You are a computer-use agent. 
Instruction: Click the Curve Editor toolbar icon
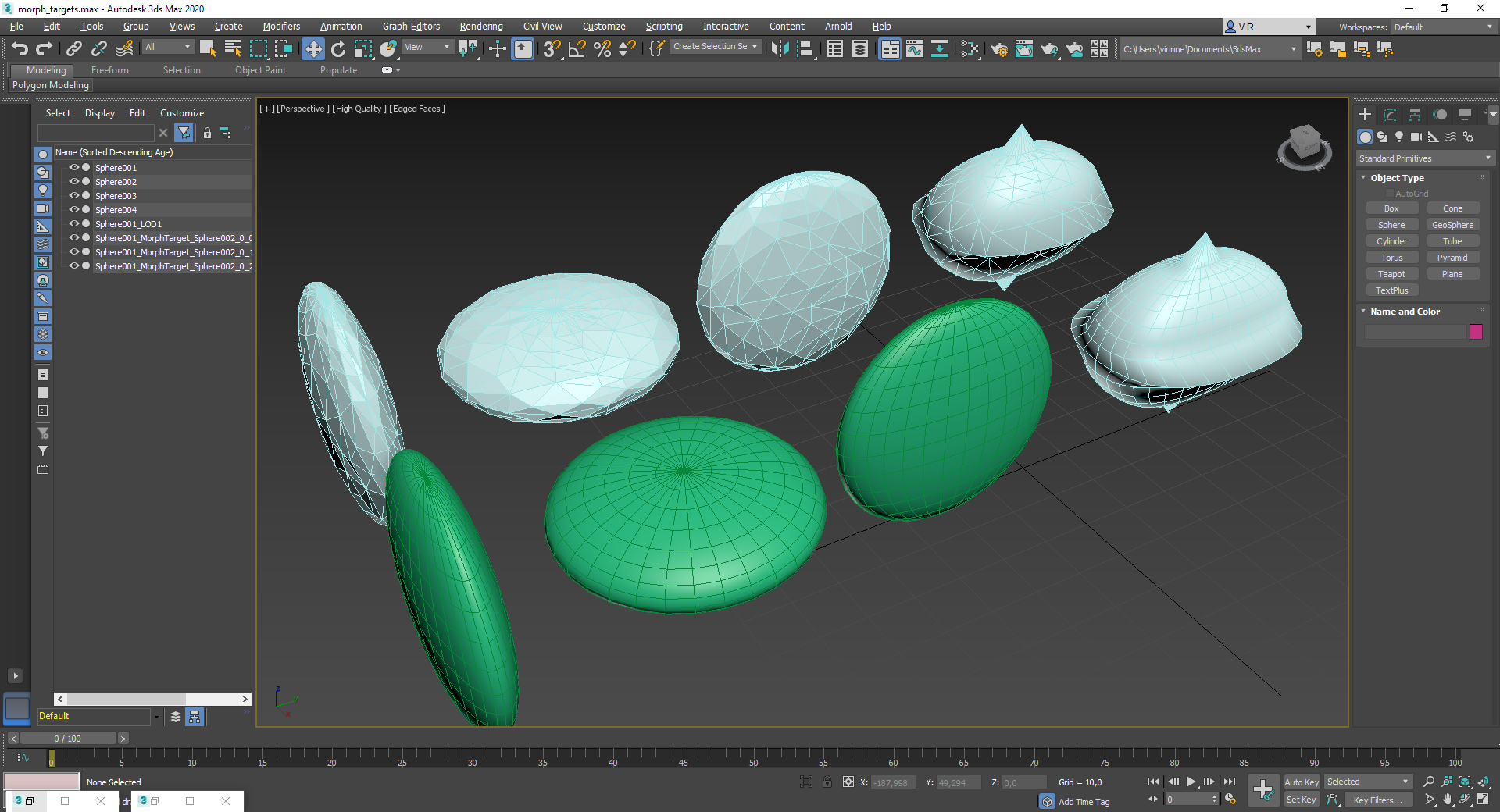tap(915, 48)
